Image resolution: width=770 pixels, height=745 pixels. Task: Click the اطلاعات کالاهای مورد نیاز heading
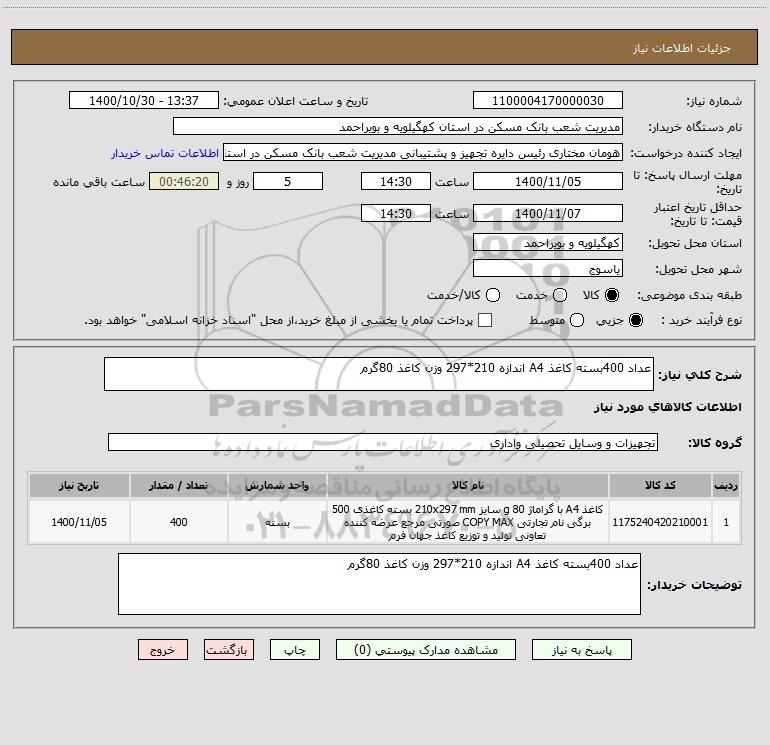pyautogui.click(x=667, y=407)
